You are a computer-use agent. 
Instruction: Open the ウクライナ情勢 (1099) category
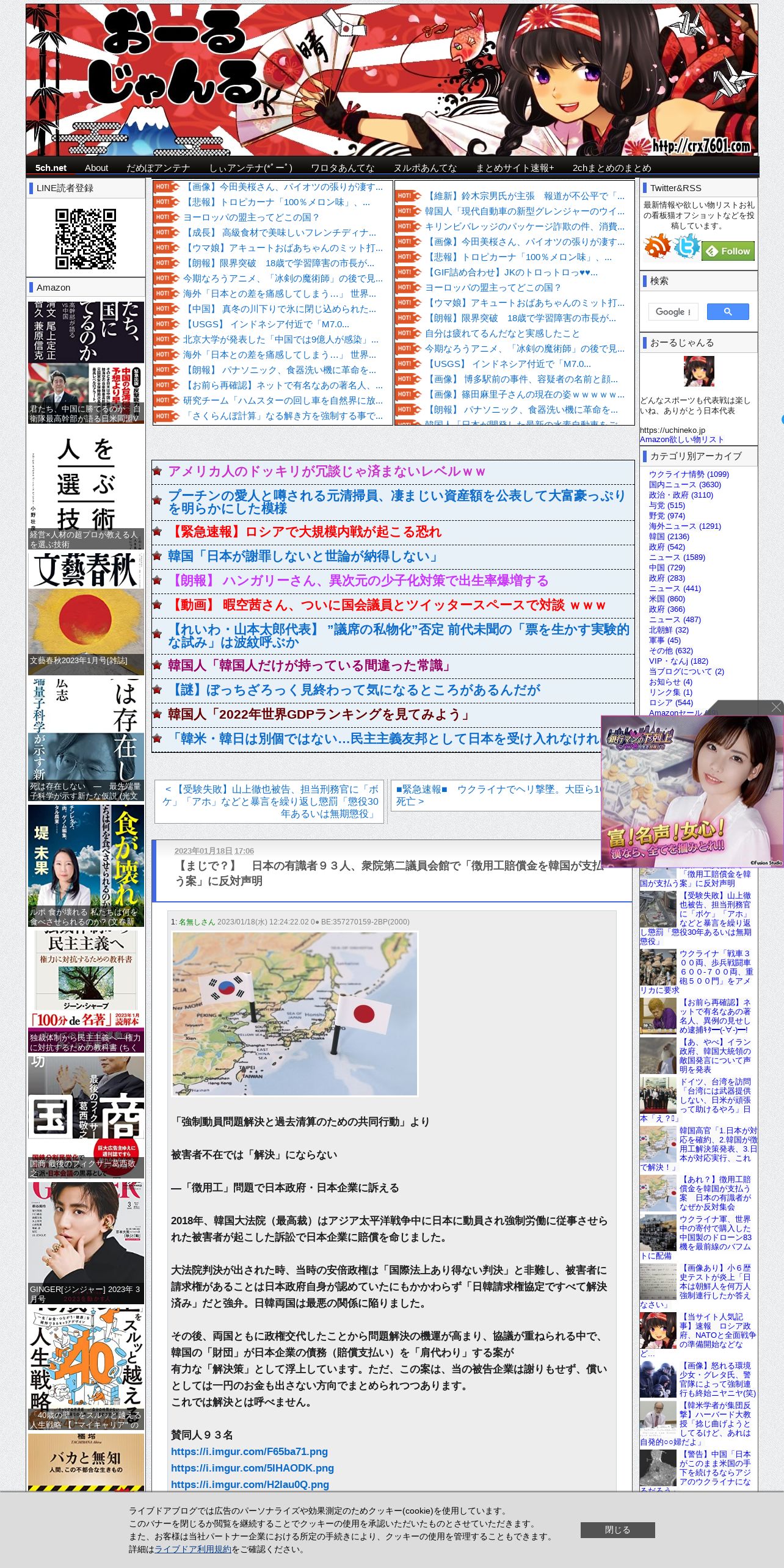689,474
